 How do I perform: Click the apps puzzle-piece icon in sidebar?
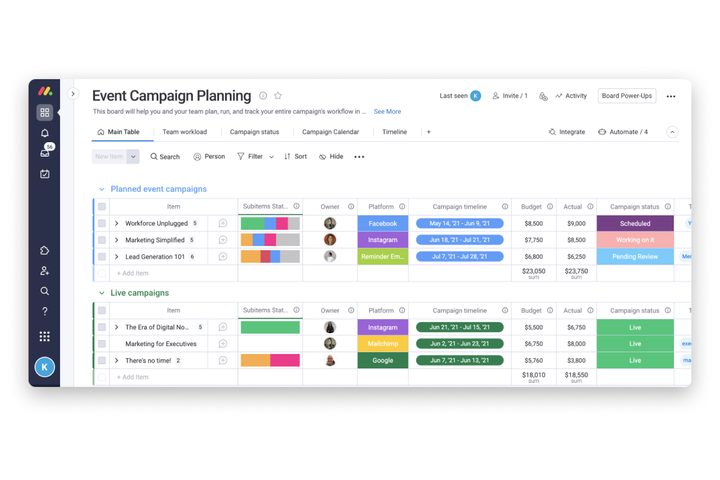point(44,250)
